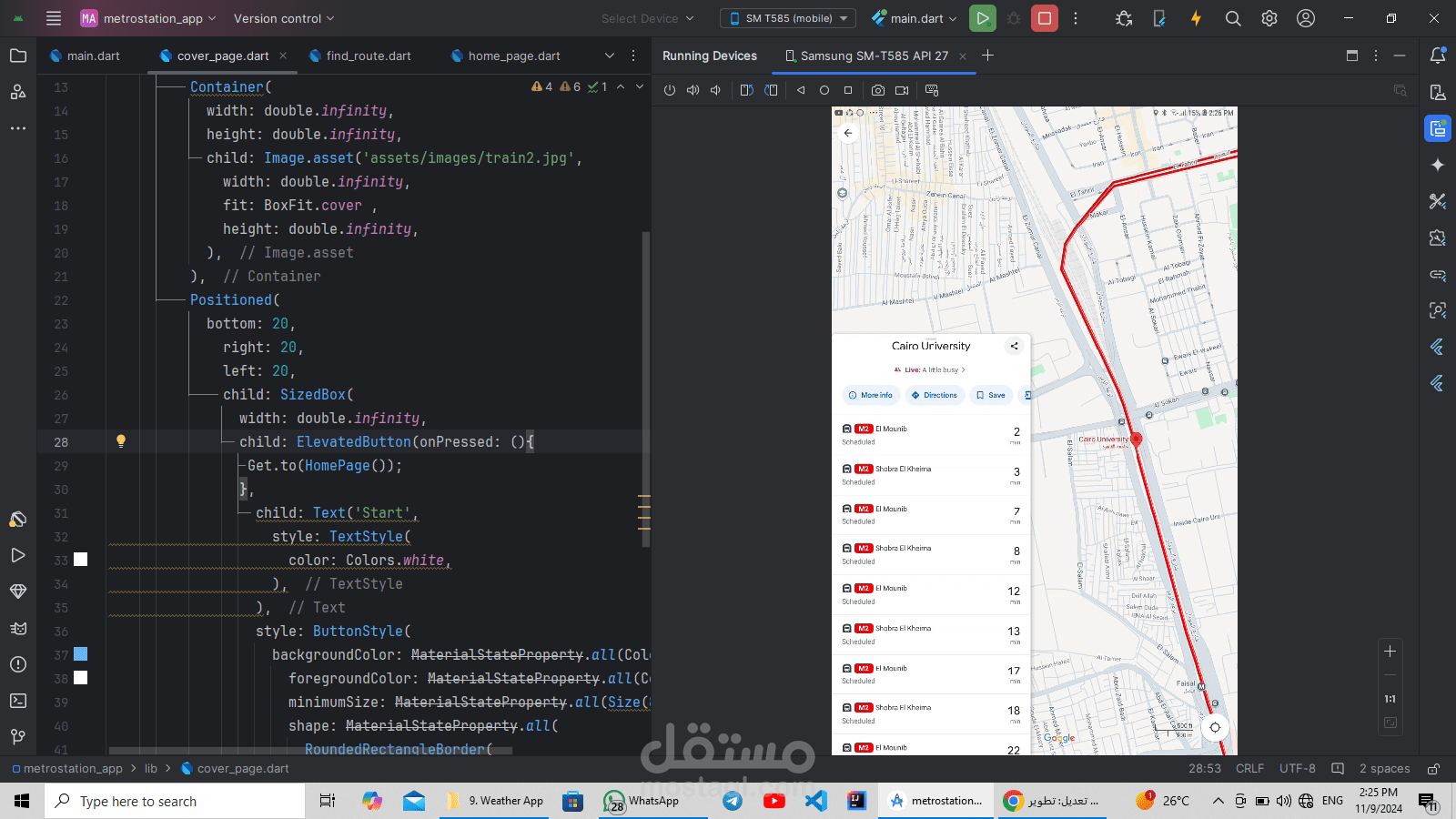Open the Select Device dropdown
1456x819 pixels.
648,18
